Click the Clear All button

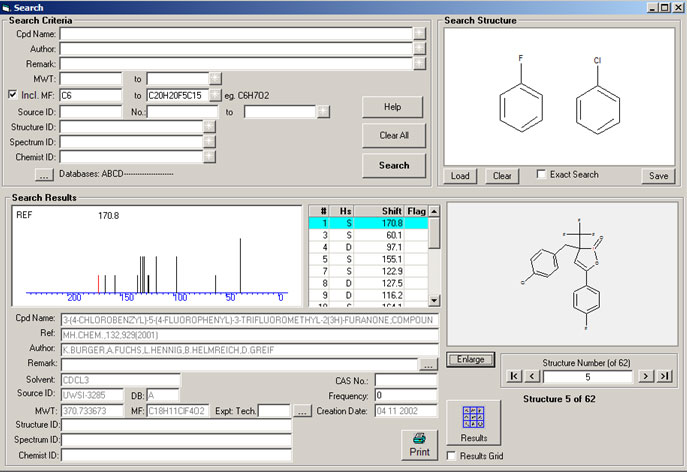point(394,135)
